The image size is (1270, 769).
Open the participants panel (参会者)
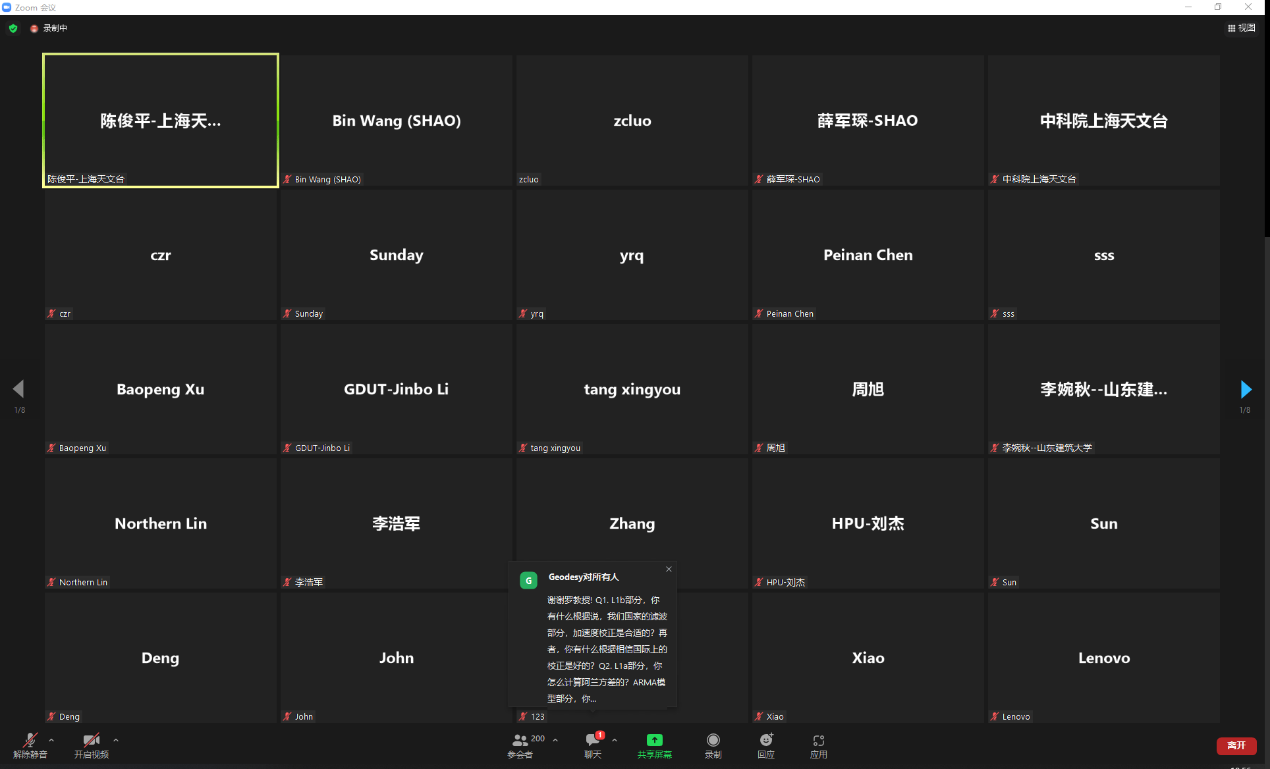[520, 743]
